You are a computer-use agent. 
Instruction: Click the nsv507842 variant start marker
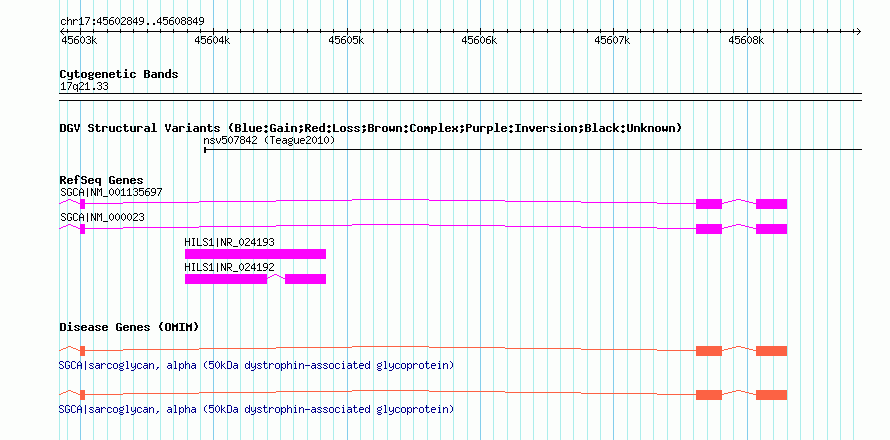coord(205,150)
